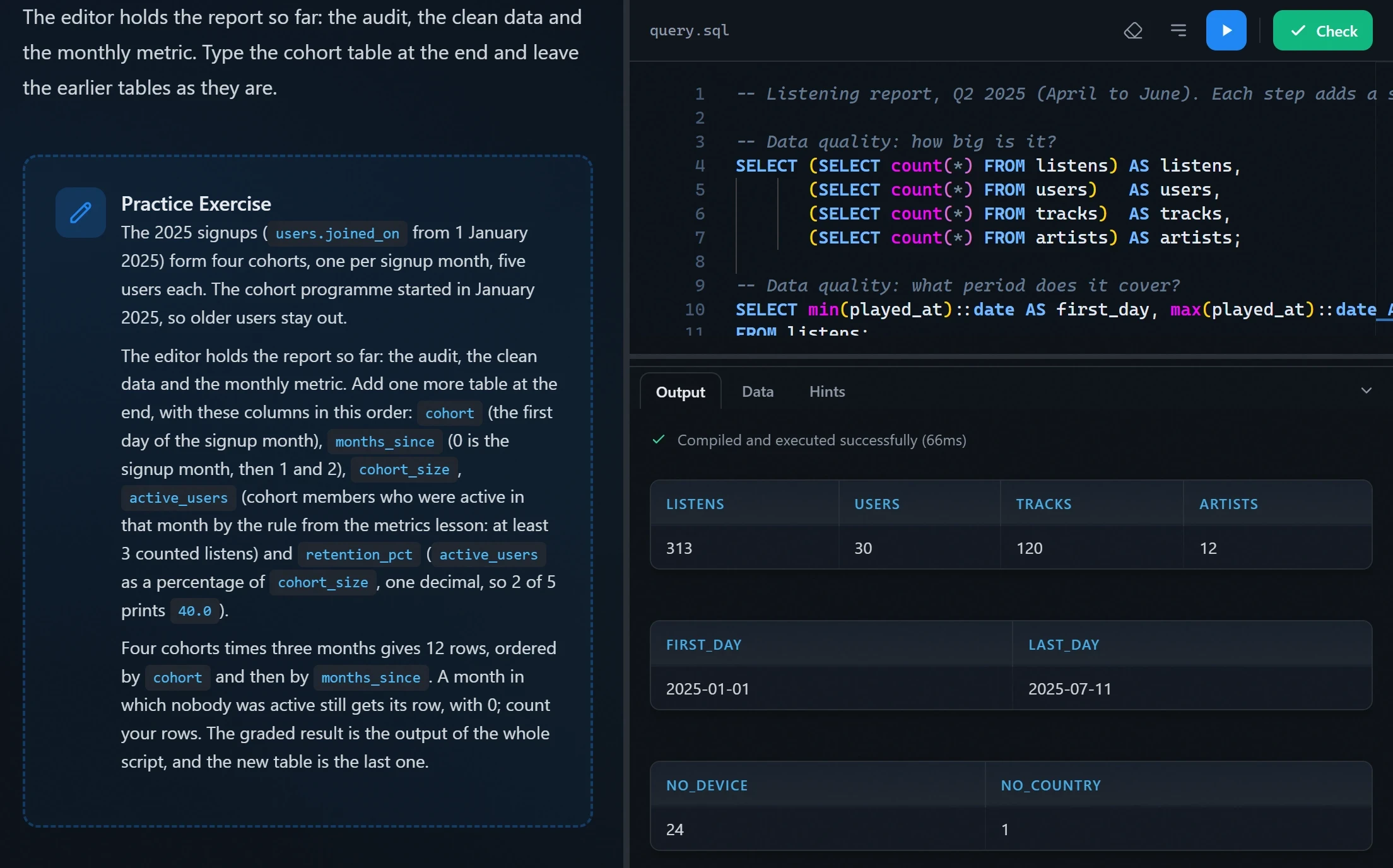The height and width of the screenshot is (868, 1393).
Task: Click the Practice Exercise heading
Action: [x=196, y=204]
